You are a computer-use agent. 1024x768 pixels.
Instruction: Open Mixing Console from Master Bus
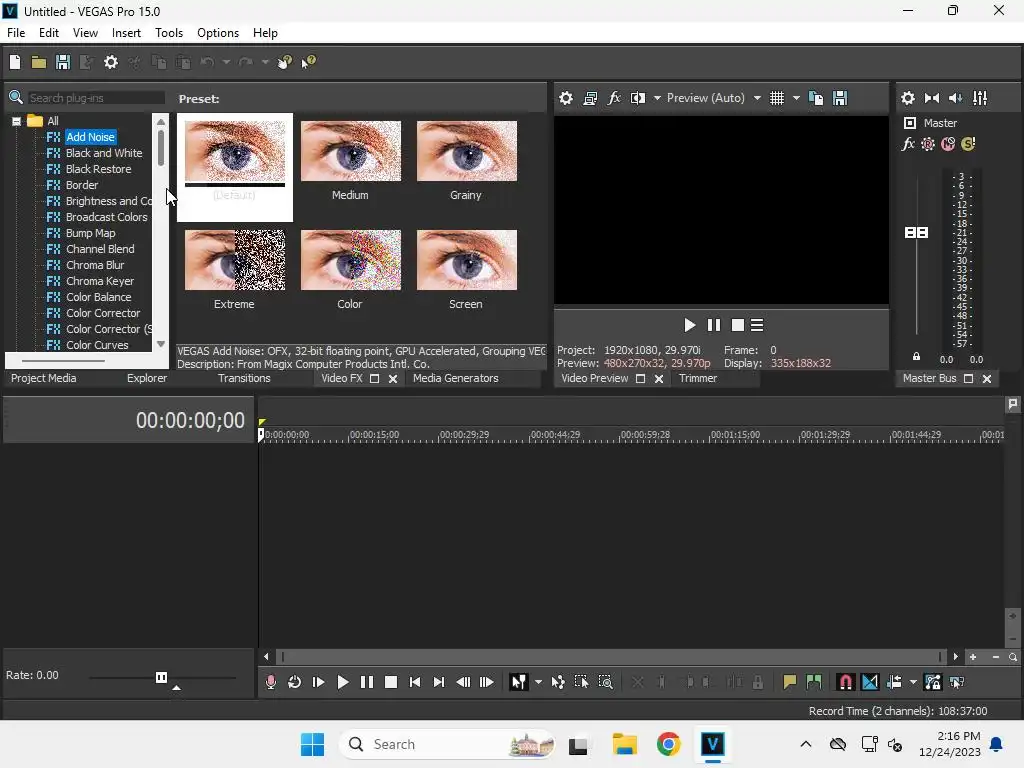point(980,98)
